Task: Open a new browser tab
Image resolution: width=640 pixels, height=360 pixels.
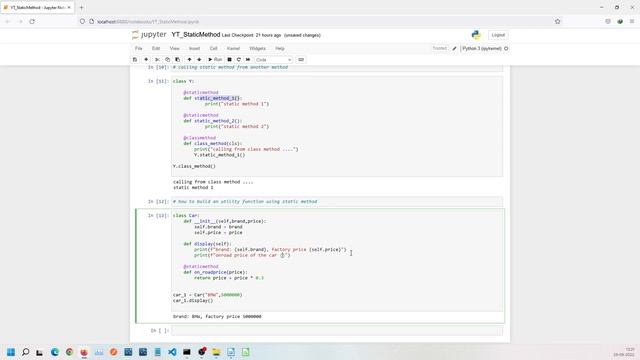Action: click(81, 7)
